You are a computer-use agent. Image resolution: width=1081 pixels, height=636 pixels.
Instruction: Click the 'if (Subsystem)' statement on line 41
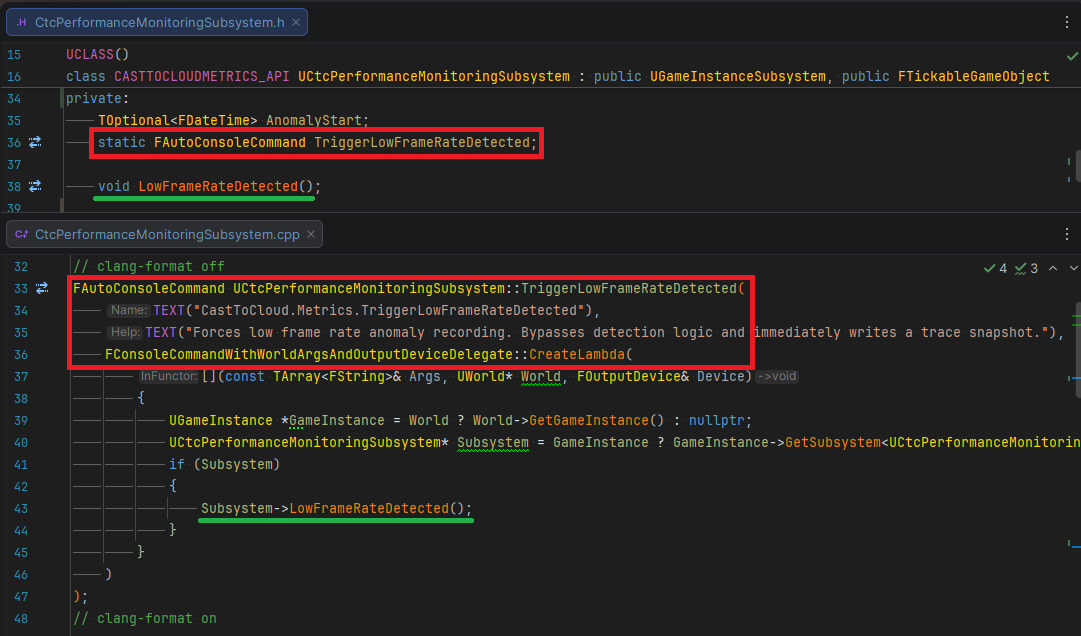pyautogui.click(x=225, y=464)
